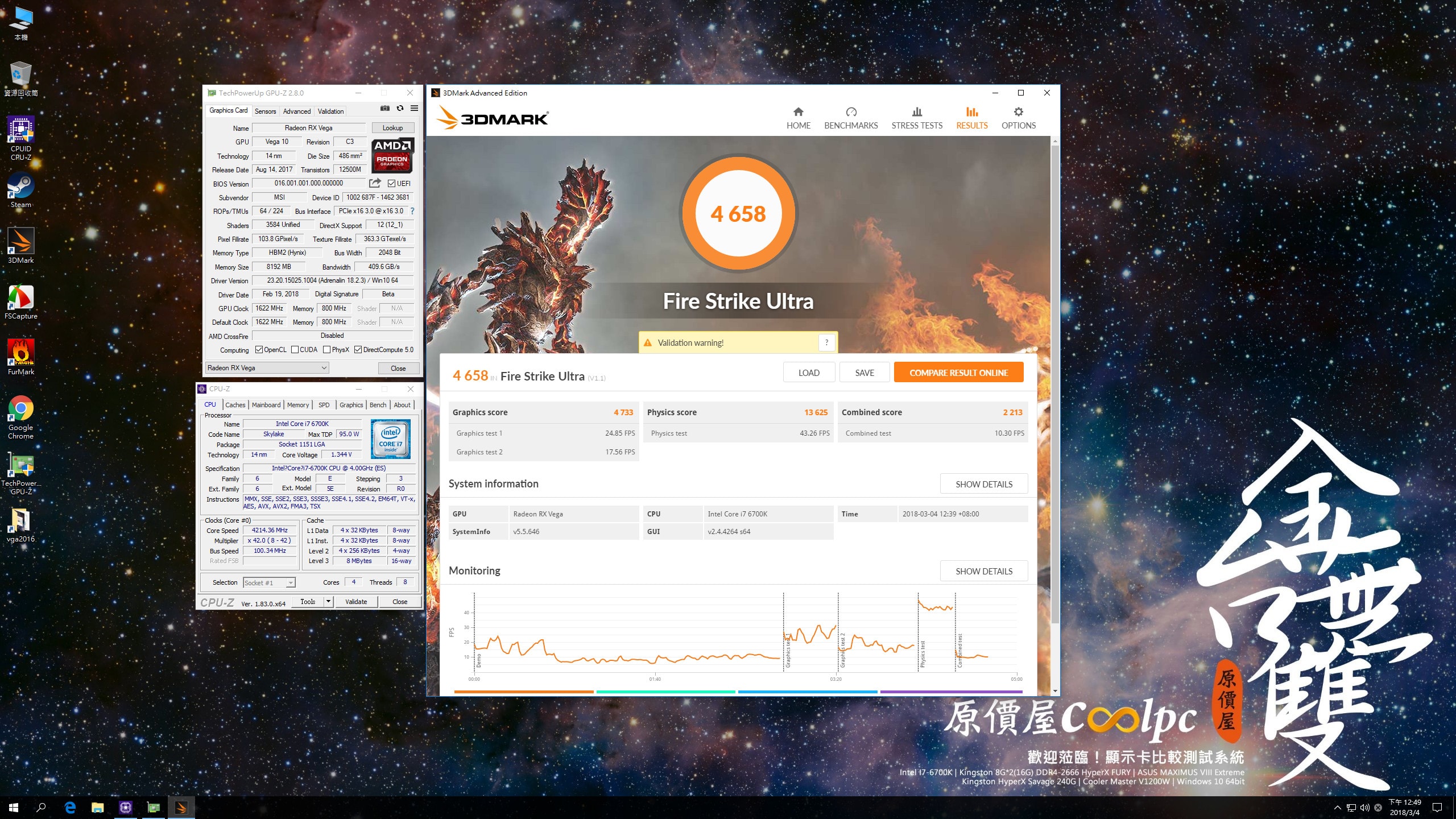
Task: Refresh GPU-Z with the refresh icon
Action: (x=400, y=108)
